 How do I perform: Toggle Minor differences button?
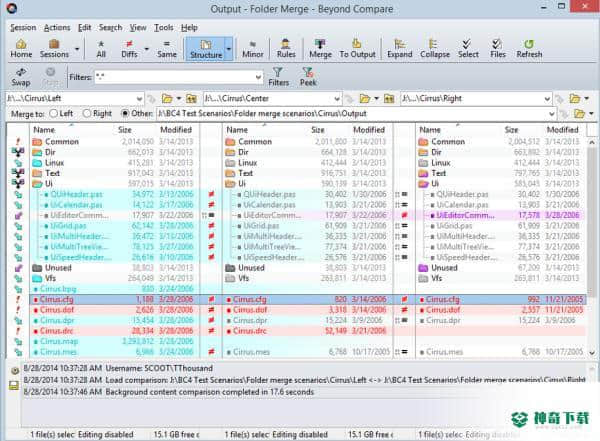[x=253, y=49]
